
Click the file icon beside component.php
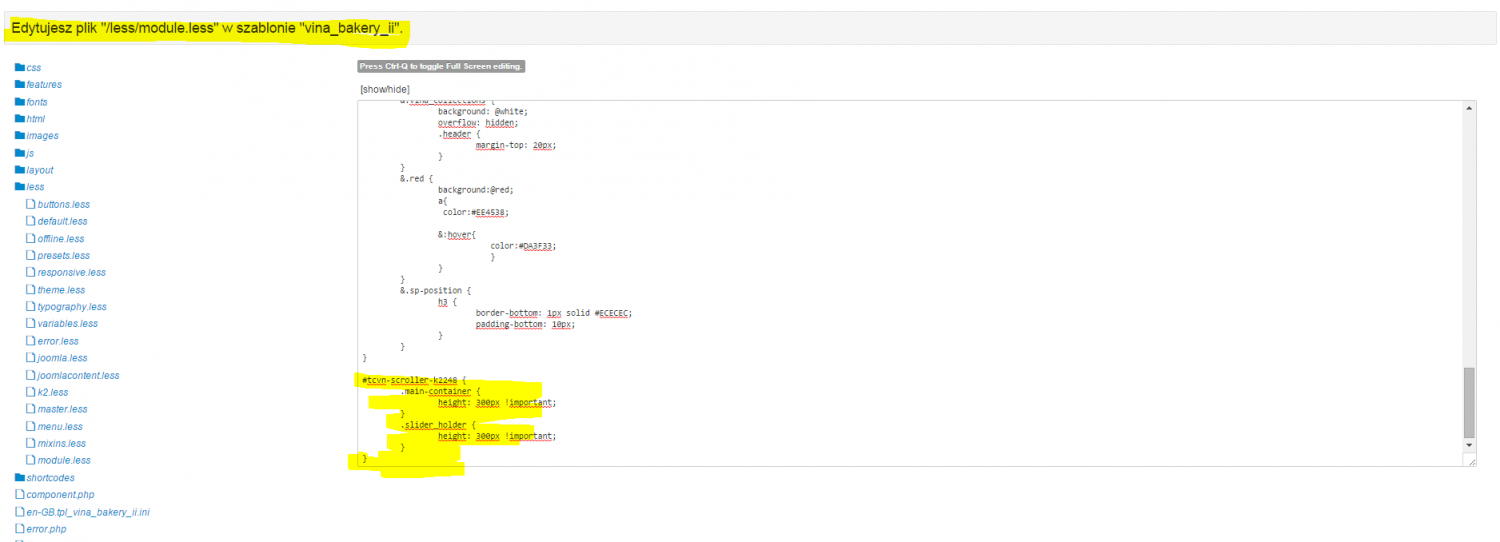point(19,495)
